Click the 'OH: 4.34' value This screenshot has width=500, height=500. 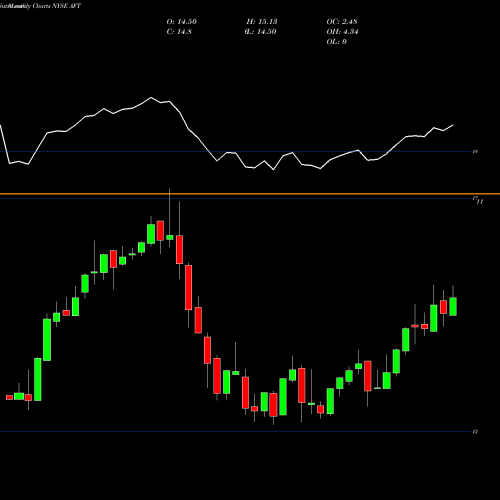point(342,32)
